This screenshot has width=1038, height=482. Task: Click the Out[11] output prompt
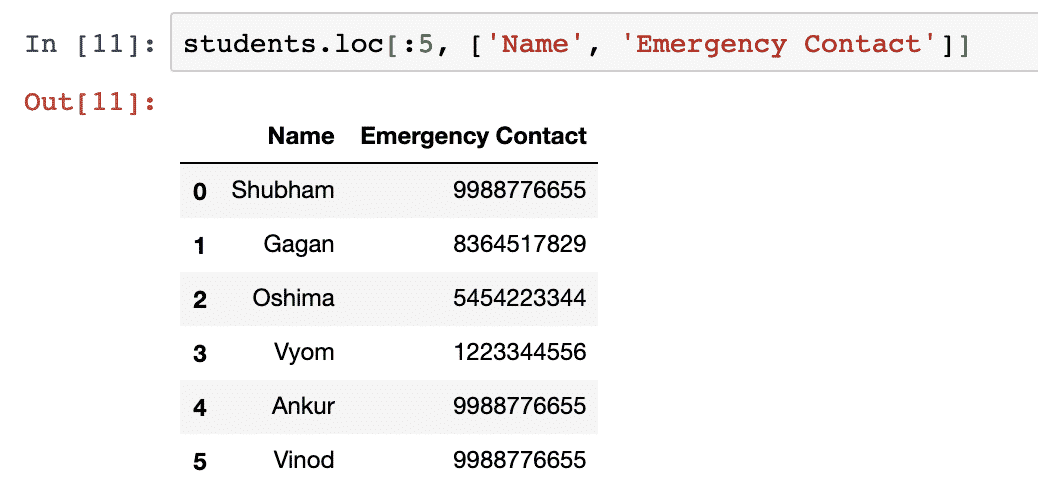pos(90,102)
